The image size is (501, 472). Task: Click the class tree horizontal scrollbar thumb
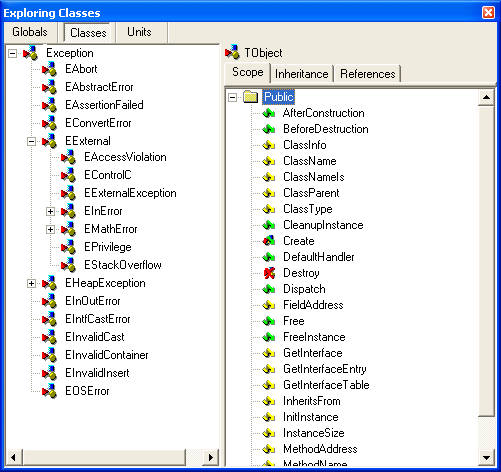[x=104, y=457]
